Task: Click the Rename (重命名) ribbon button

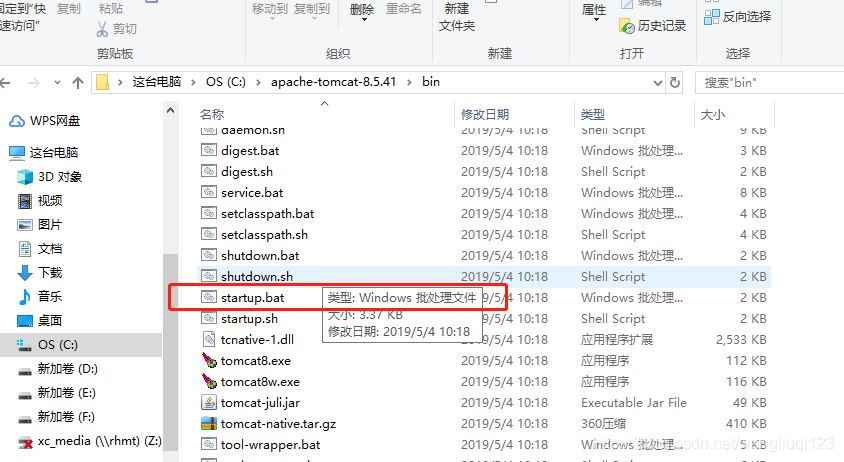Action: tap(404, 9)
